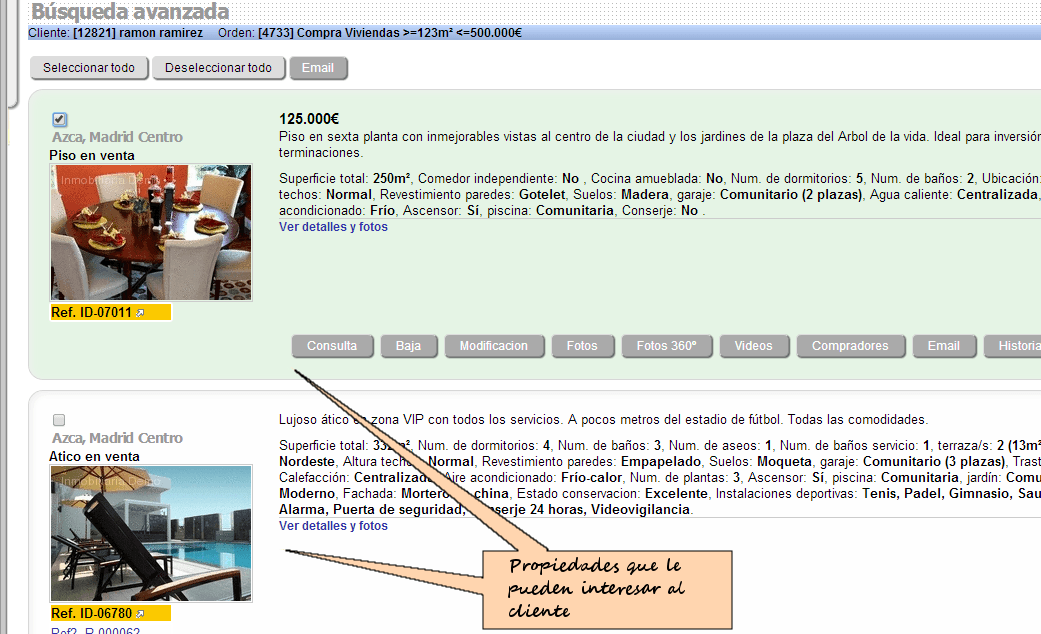This screenshot has height=634, width=1041.
Task: Open the pool terrace property thumbnail
Action: point(151,533)
